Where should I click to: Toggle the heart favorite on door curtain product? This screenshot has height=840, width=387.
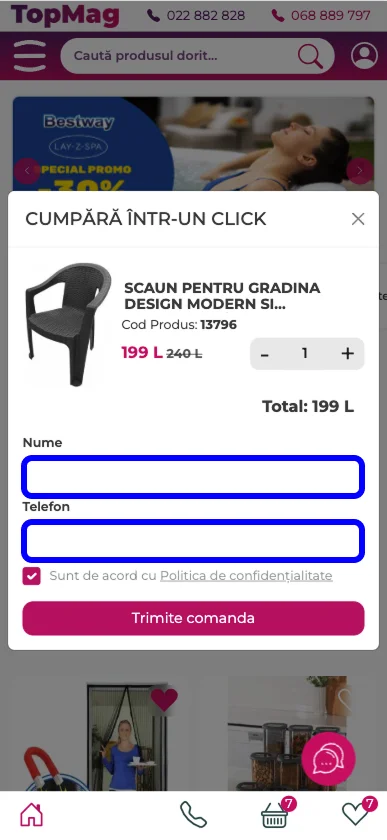pyautogui.click(x=164, y=700)
